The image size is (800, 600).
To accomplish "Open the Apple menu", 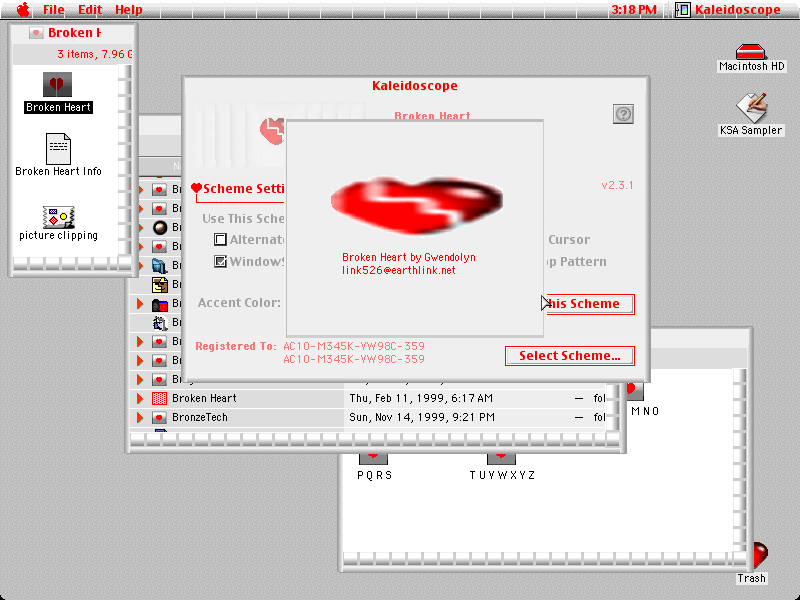I will click(23, 10).
